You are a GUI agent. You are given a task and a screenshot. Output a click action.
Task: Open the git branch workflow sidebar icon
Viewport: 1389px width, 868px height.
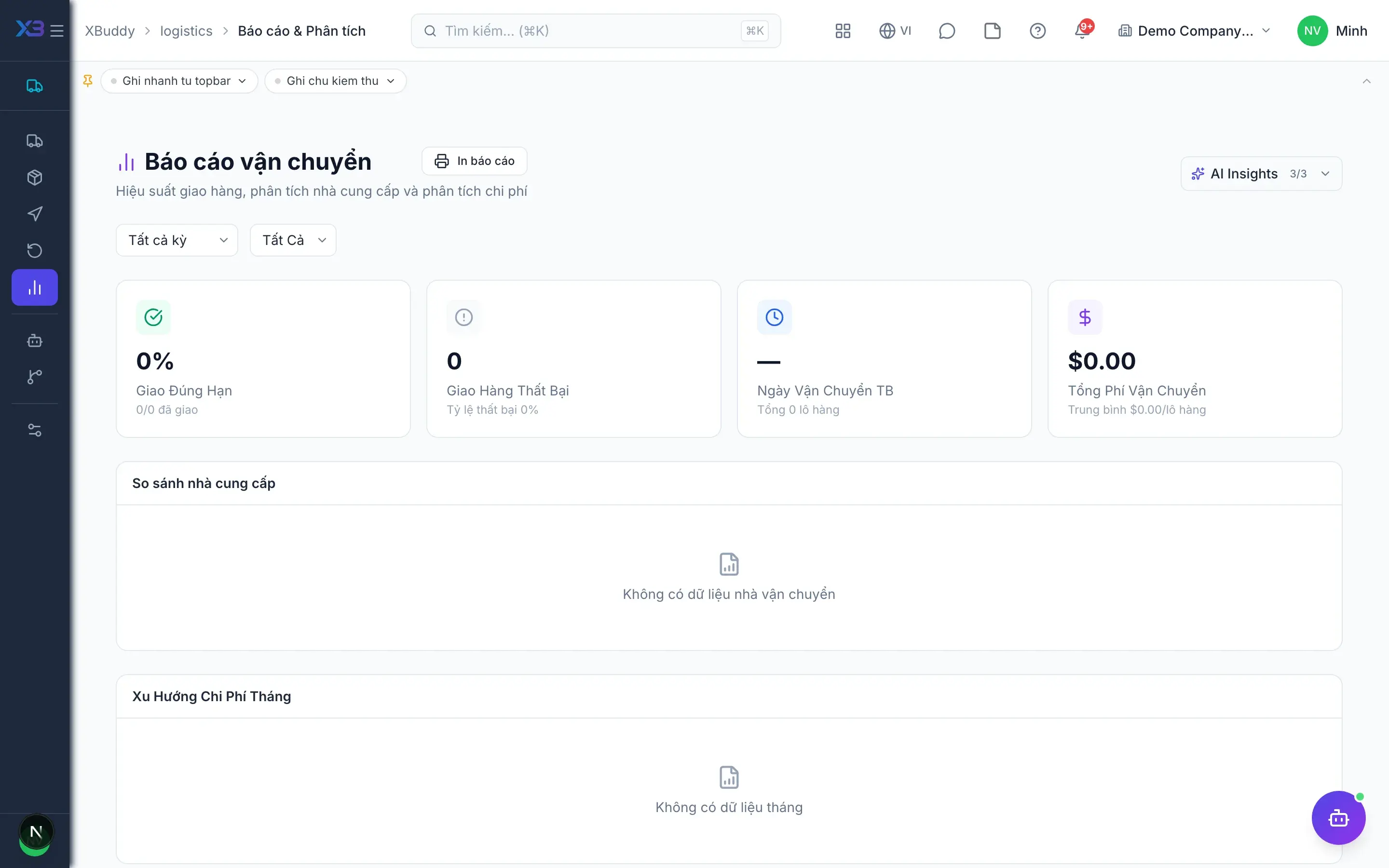35,377
